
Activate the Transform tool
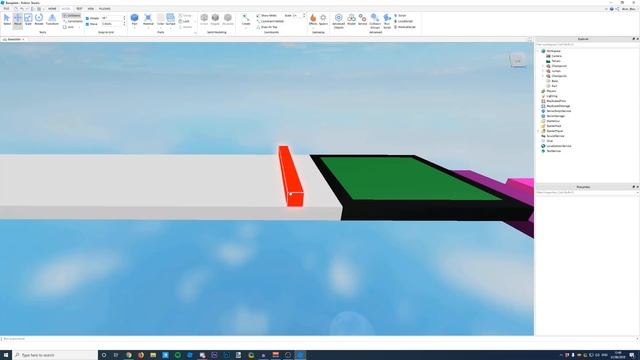click(x=52, y=20)
